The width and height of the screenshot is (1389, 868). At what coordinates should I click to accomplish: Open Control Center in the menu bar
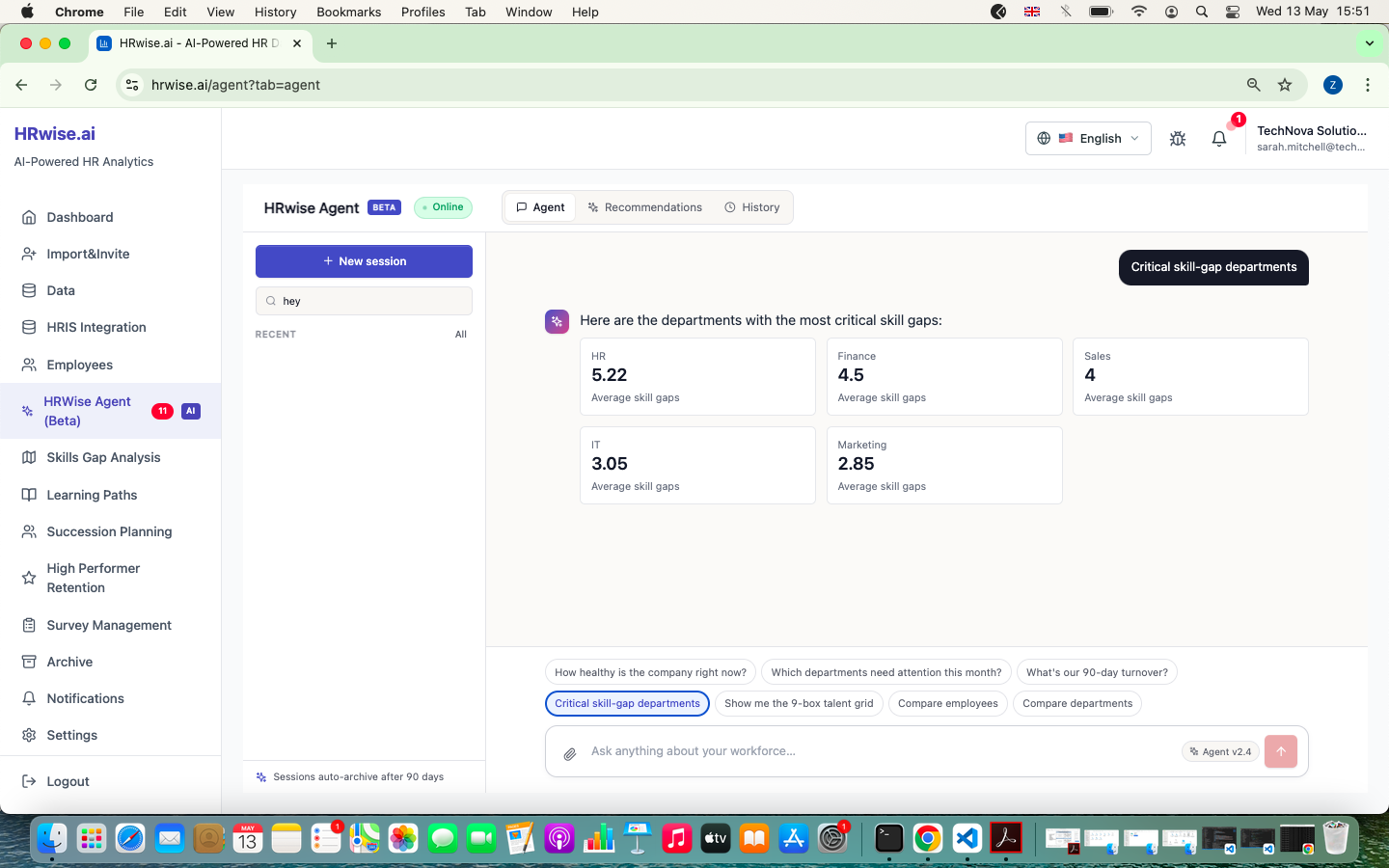[x=1233, y=12]
